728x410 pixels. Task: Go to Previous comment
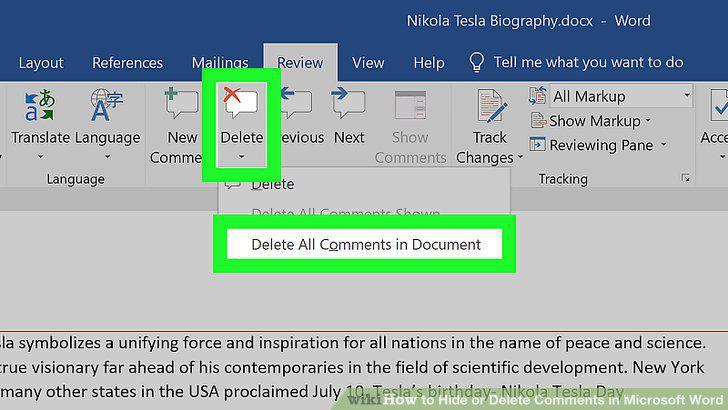pos(301,116)
